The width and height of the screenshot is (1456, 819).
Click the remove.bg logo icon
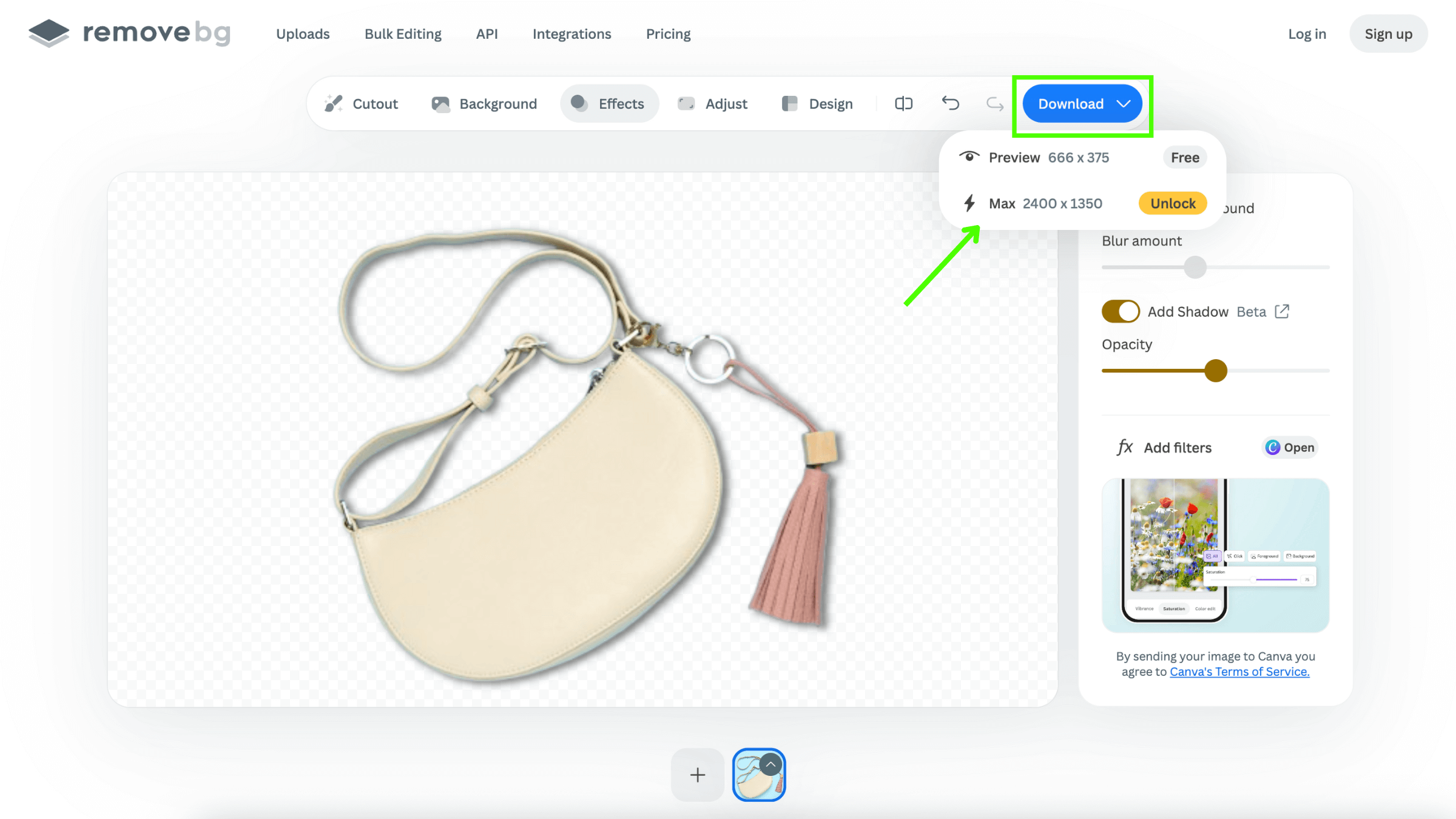49,33
